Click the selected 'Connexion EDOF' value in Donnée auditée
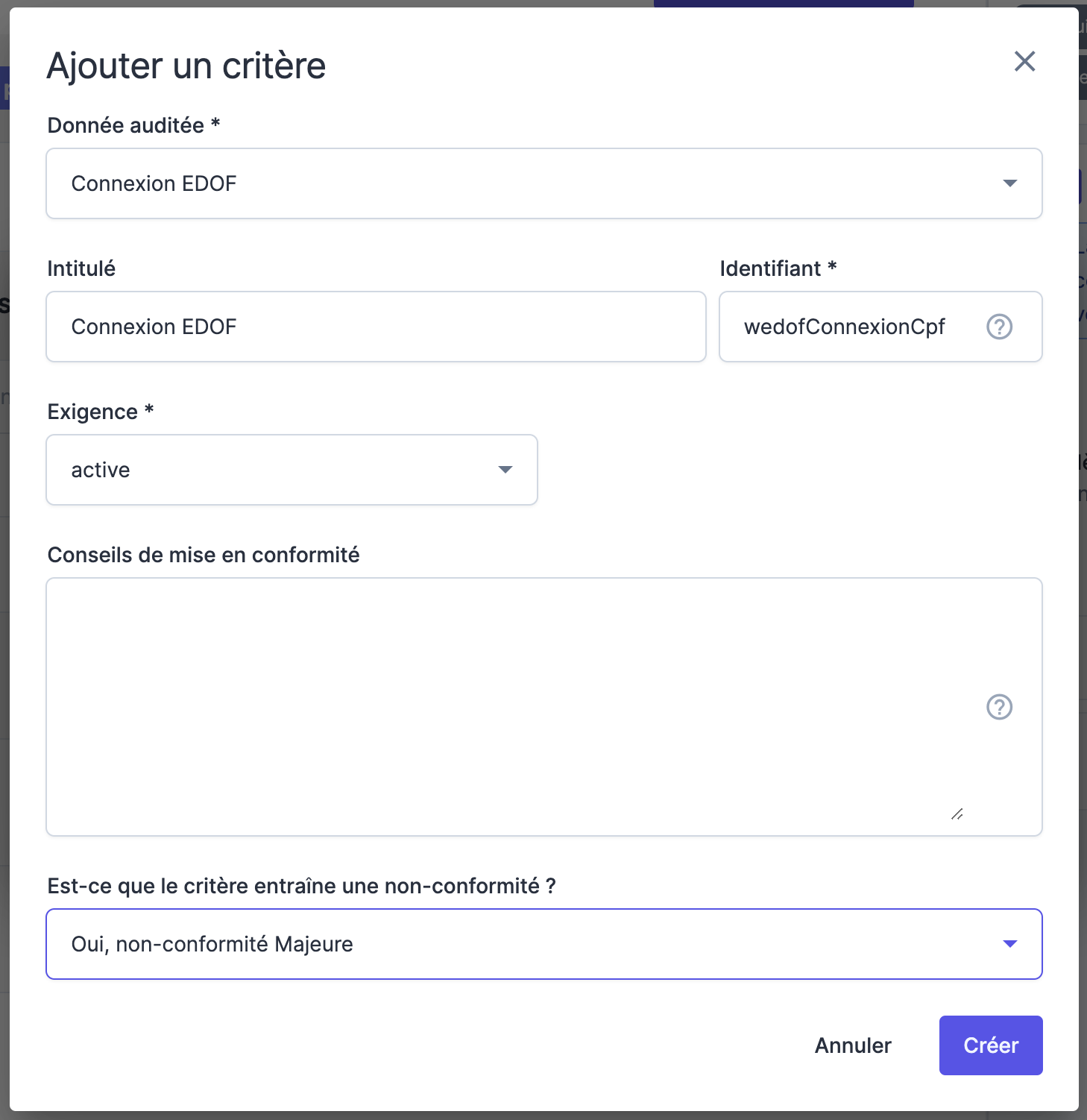The image size is (1087, 1120). coord(154,183)
